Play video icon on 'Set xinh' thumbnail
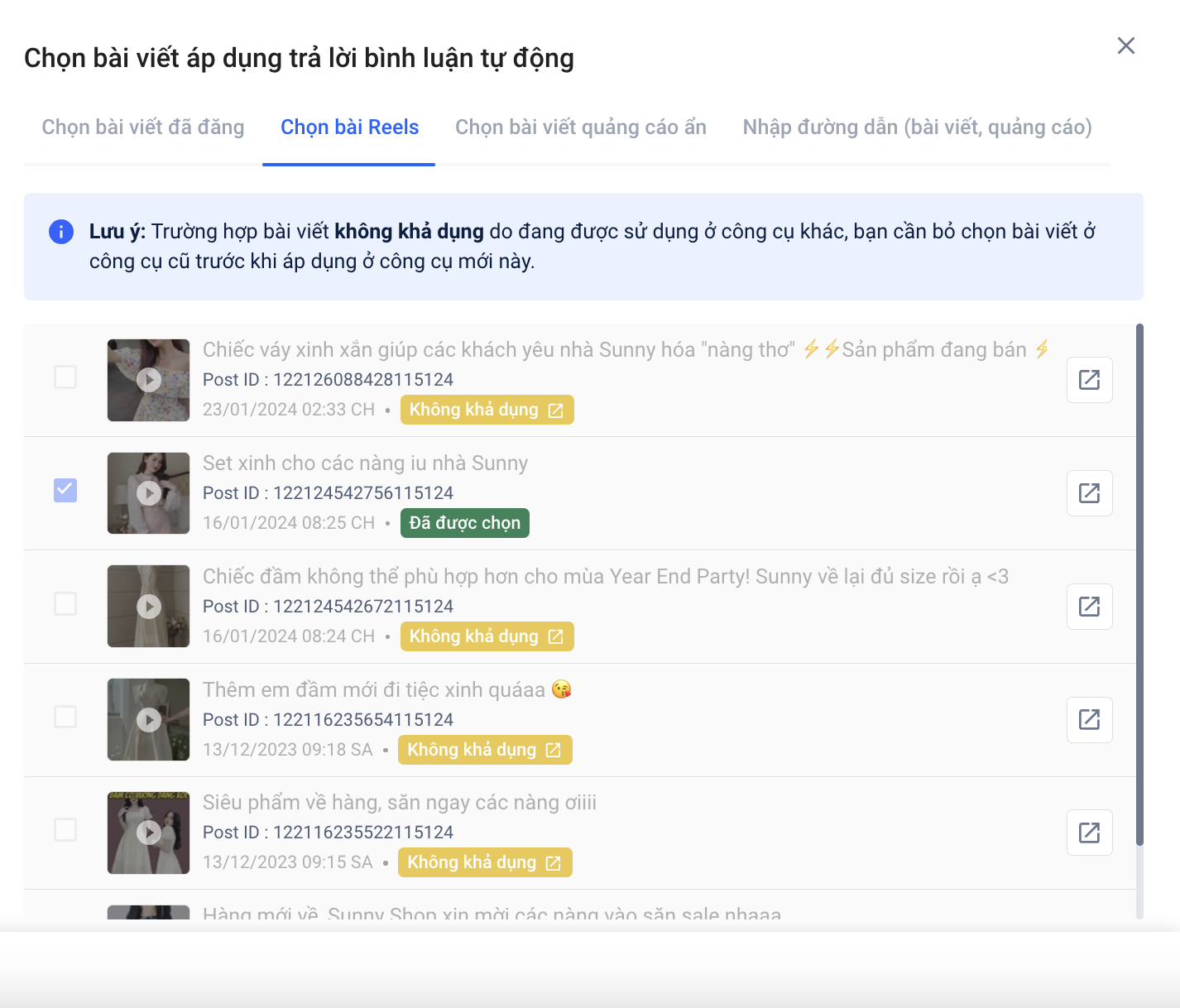1180x1008 pixels. coord(149,493)
